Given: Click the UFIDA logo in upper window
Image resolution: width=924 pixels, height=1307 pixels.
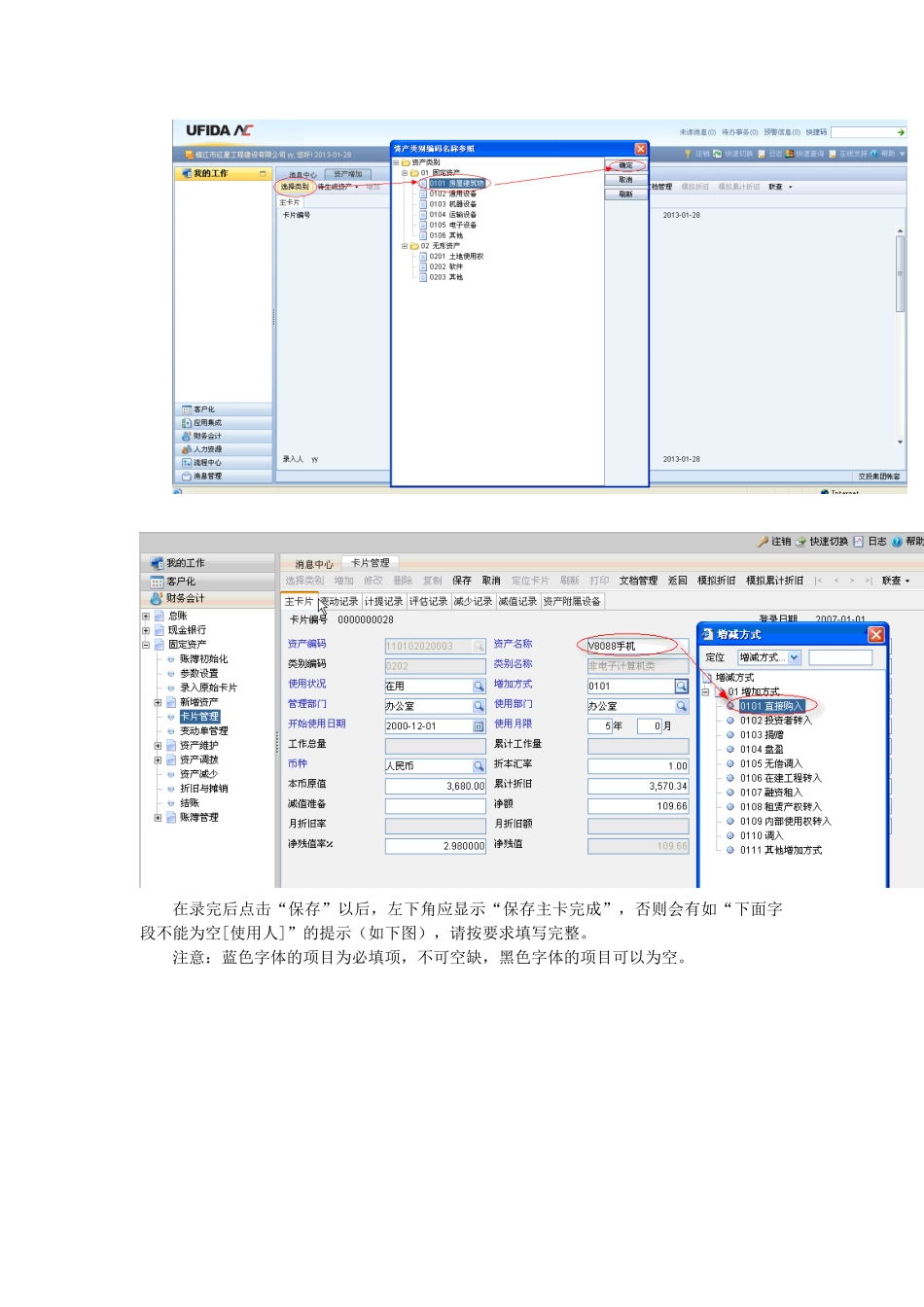Looking at the screenshot, I should point(220,130).
